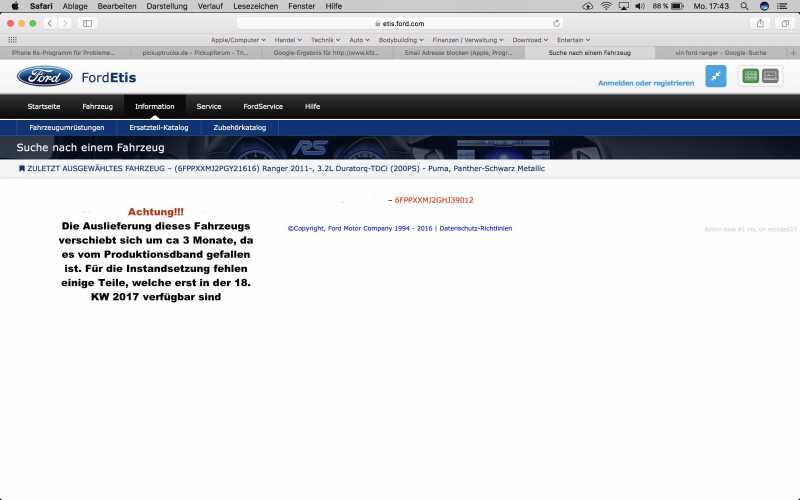Open the Safari share sheet icon
Screen dimensions: 800x500
(760, 23)
